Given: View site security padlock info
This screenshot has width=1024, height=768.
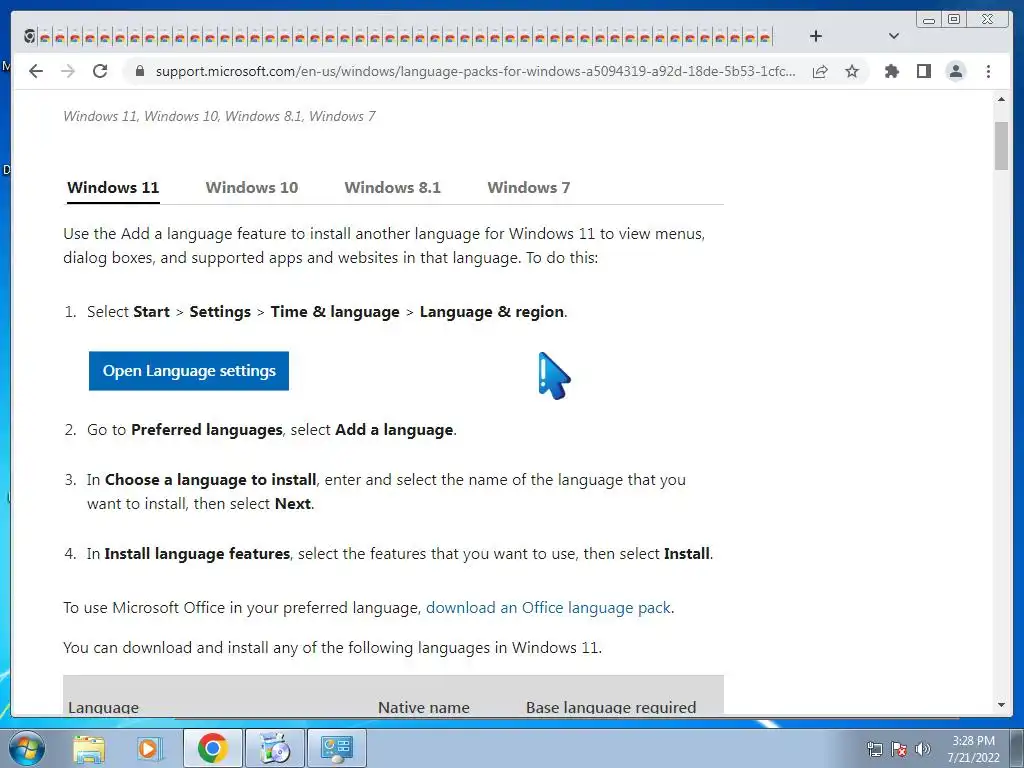Looking at the screenshot, I should click(139, 71).
